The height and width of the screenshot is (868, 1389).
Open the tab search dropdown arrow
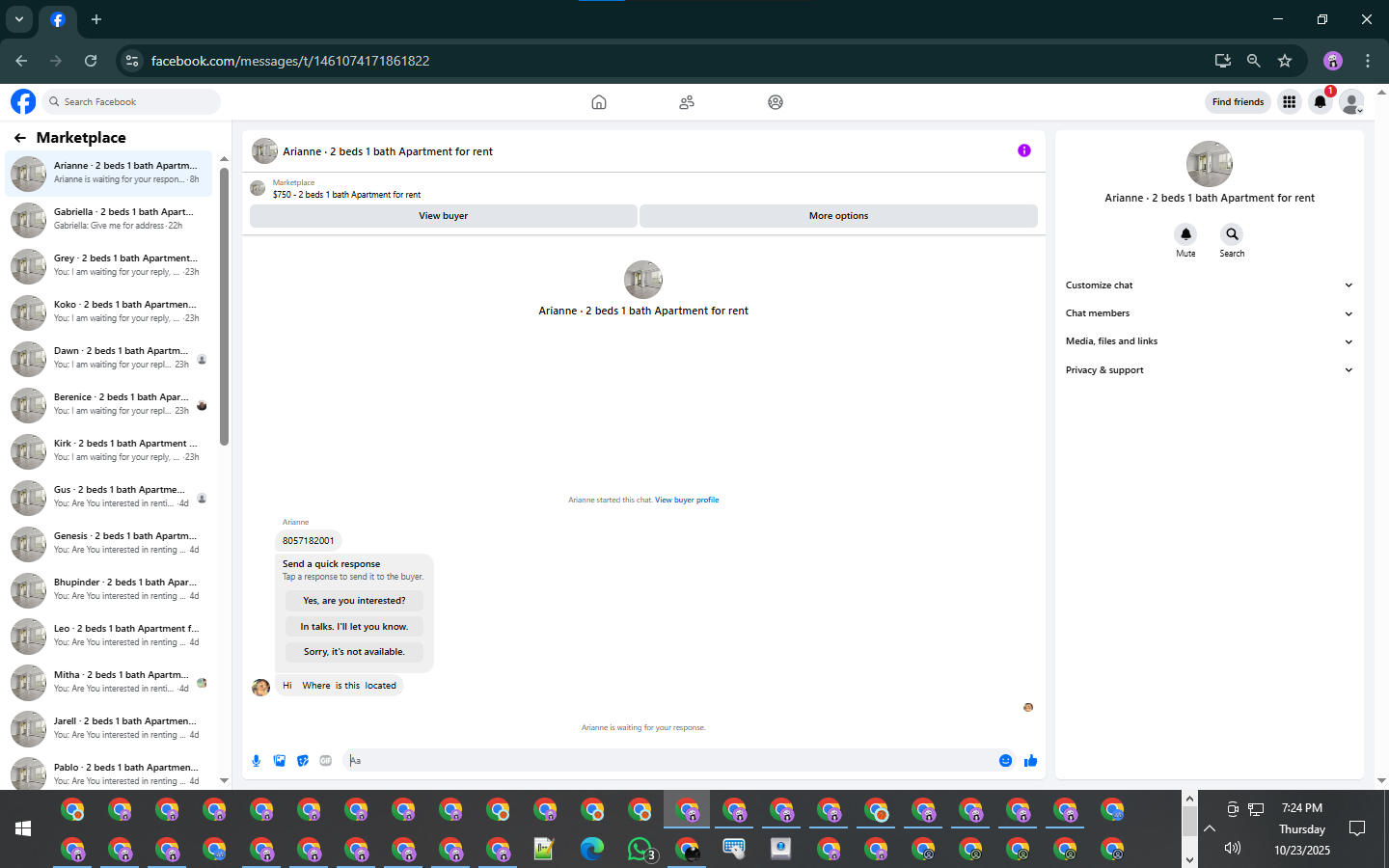click(x=19, y=19)
